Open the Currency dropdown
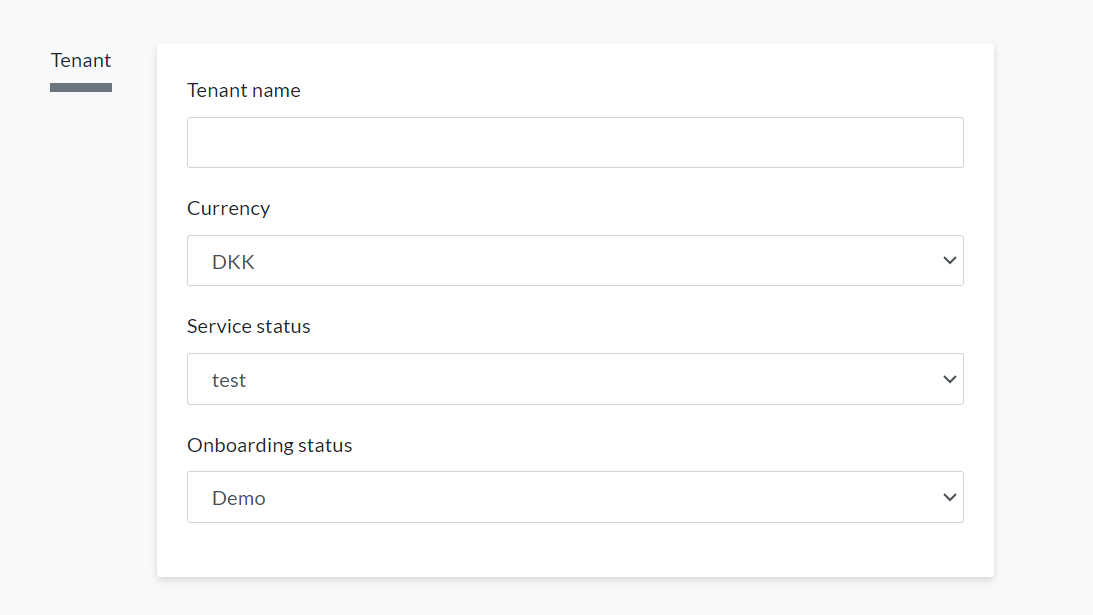Image resolution: width=1093 pixels, height=615 pixels. tap(575, 261)
